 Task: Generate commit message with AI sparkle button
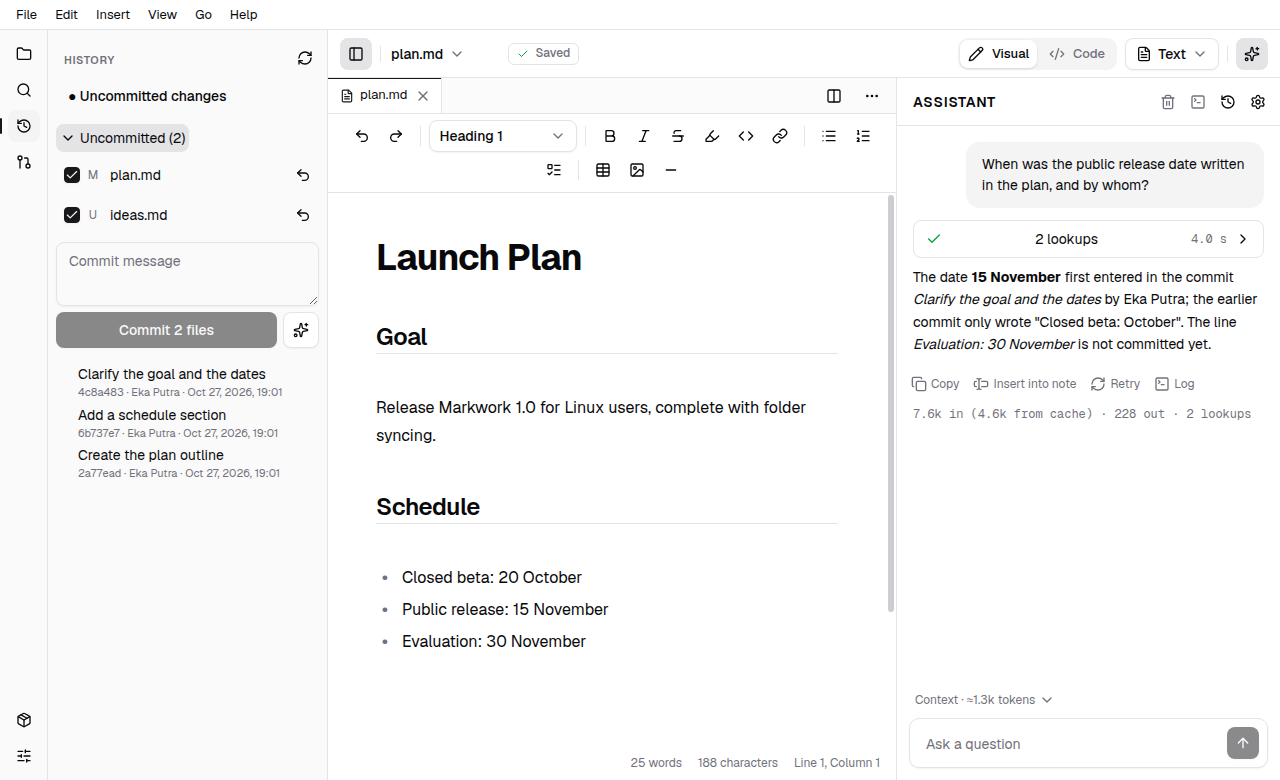click(x=301, y=330)
